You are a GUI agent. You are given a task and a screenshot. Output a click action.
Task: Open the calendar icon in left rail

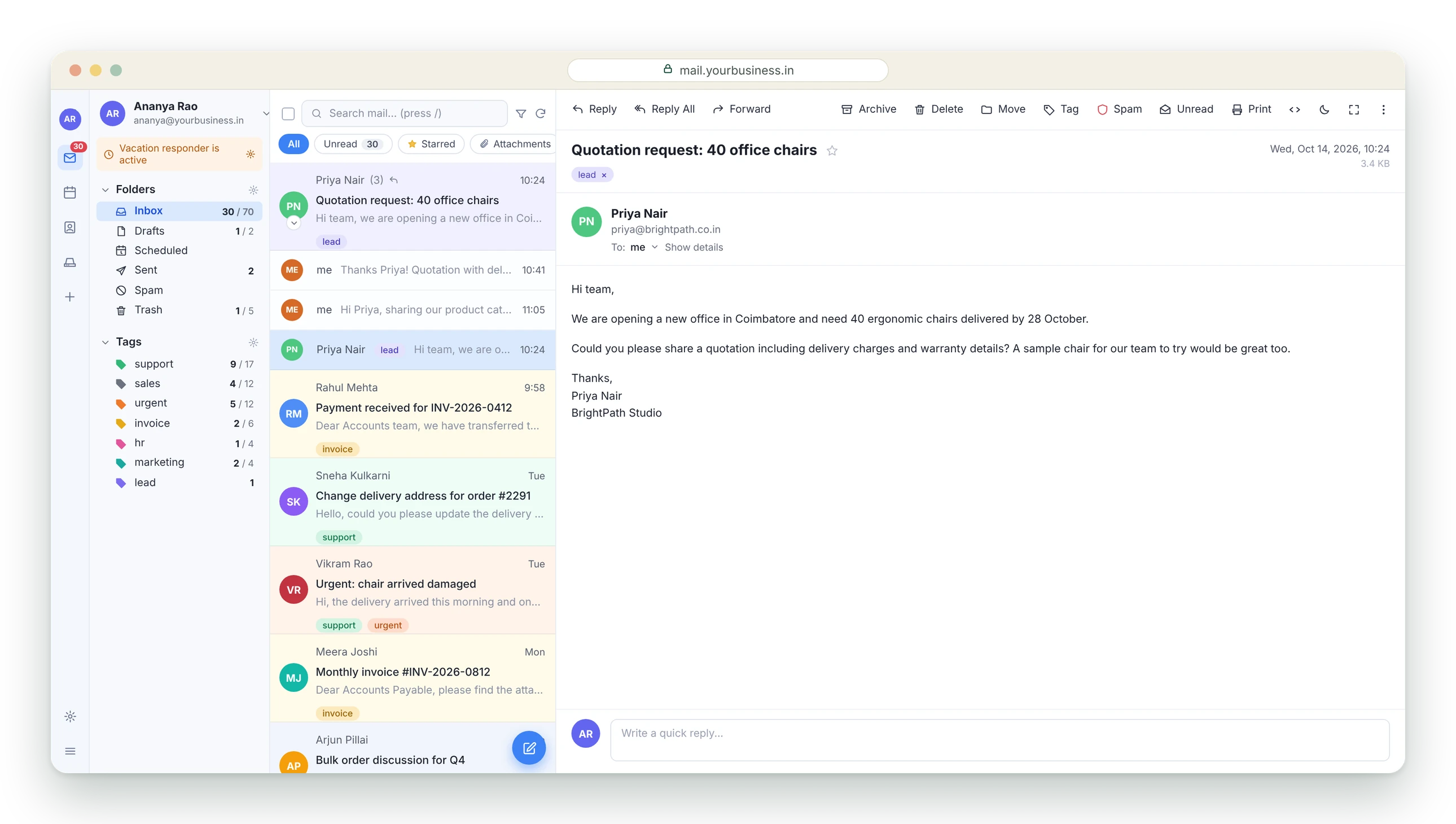[x=69, y=192]
